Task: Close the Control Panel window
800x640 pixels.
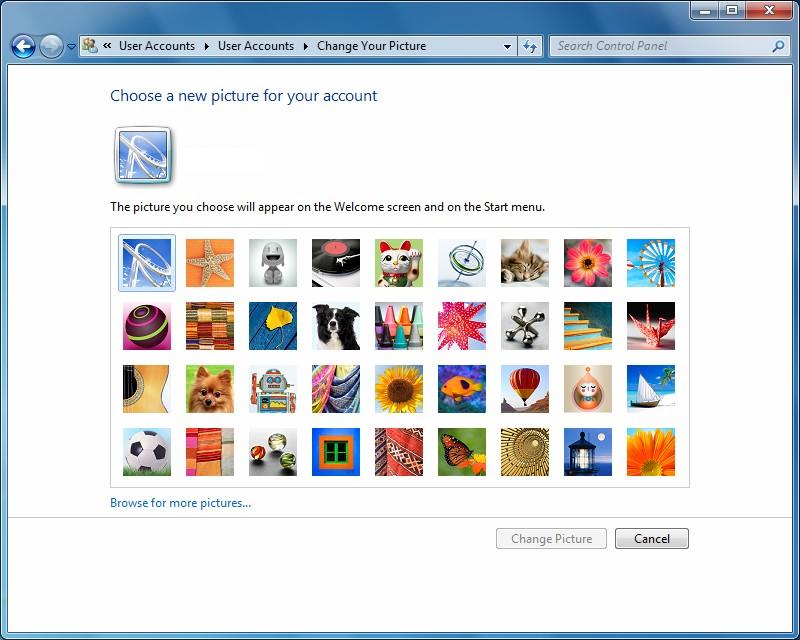Action: [x=769, y=10]
